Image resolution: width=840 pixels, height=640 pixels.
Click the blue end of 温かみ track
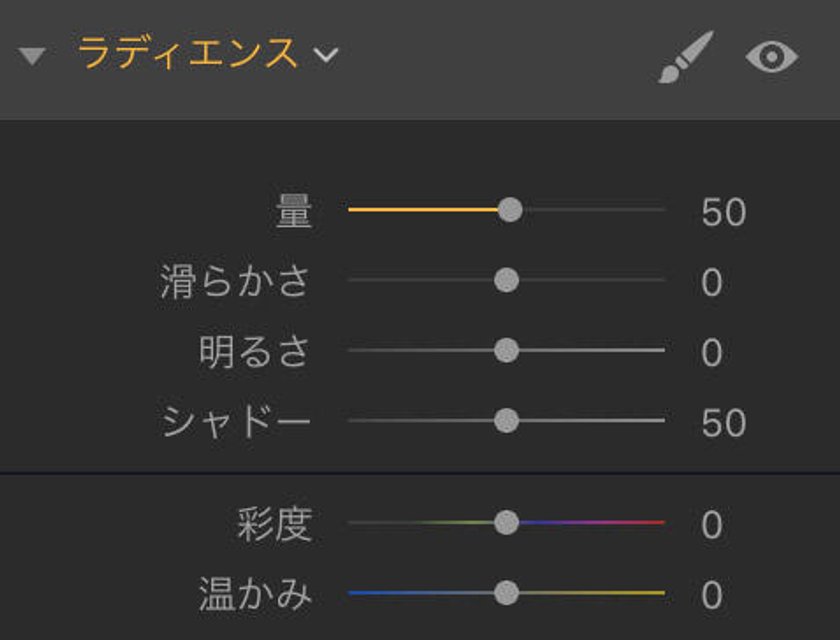(x=364, y=593)
